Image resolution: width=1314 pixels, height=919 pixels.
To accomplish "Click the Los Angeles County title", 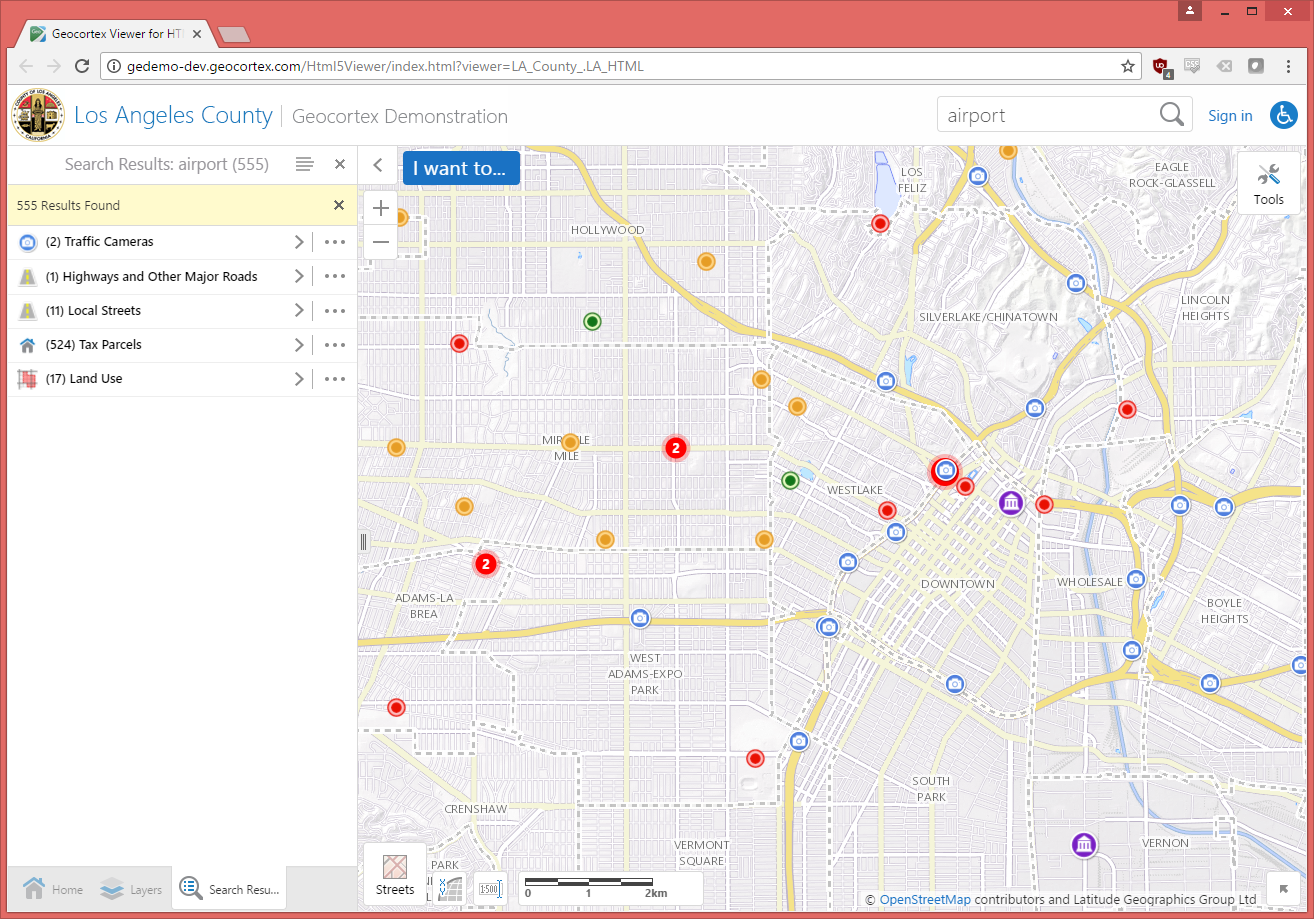I will pos(173,115).
